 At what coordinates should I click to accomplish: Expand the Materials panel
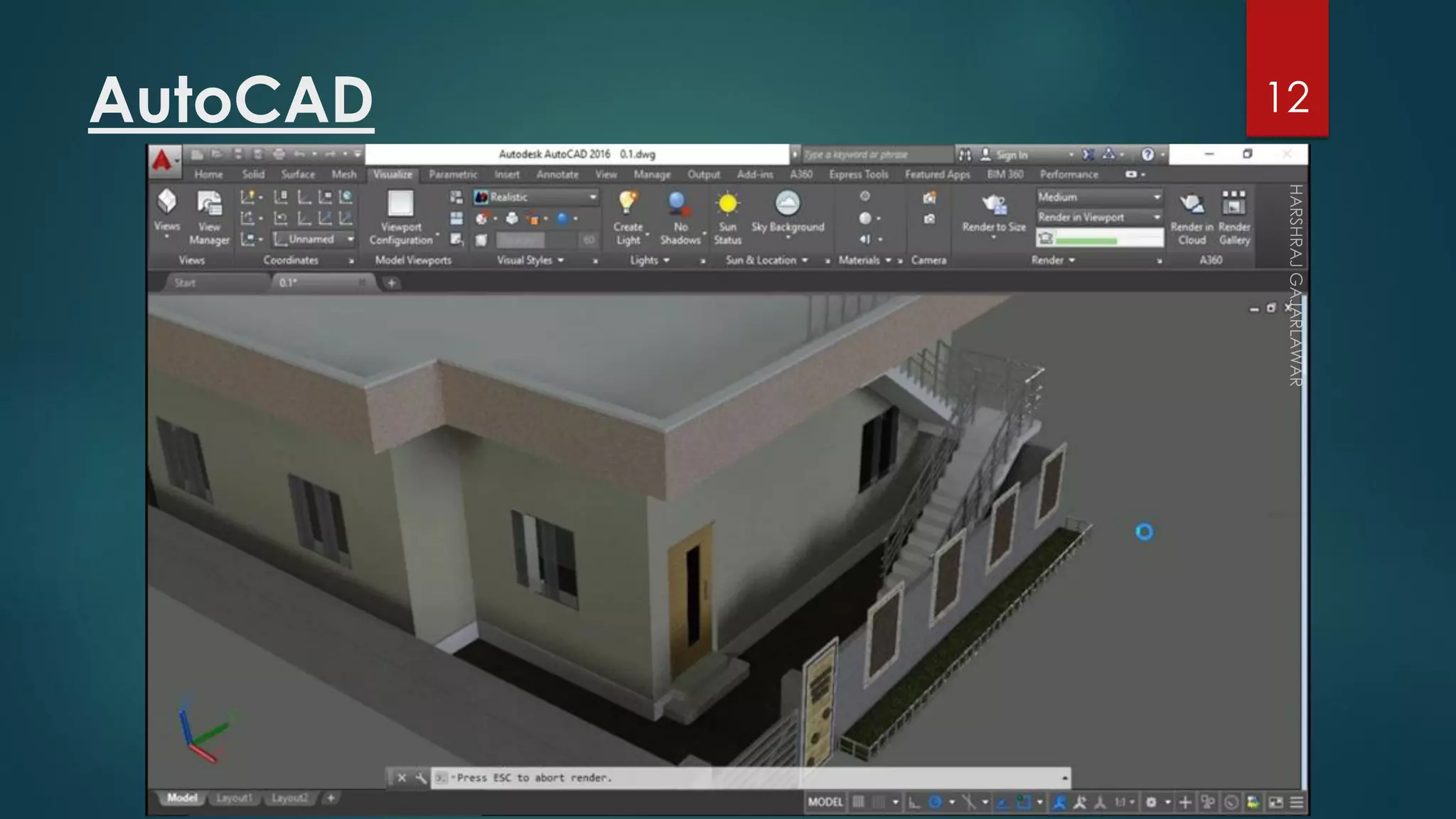864,260
